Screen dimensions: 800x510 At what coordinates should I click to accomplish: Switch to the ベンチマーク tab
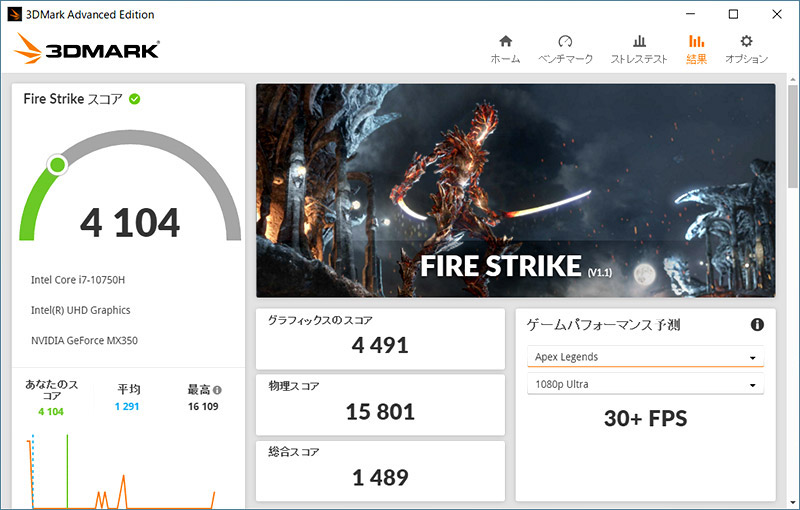(x=565, y=49)
